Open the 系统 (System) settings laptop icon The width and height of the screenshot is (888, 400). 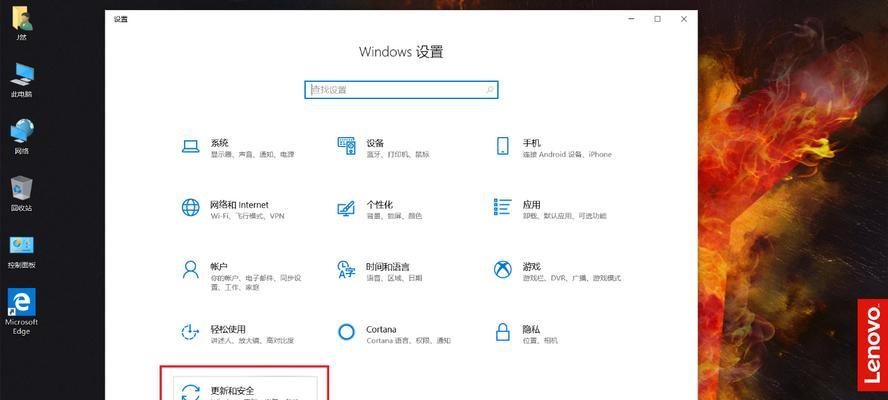coord(190,146)
